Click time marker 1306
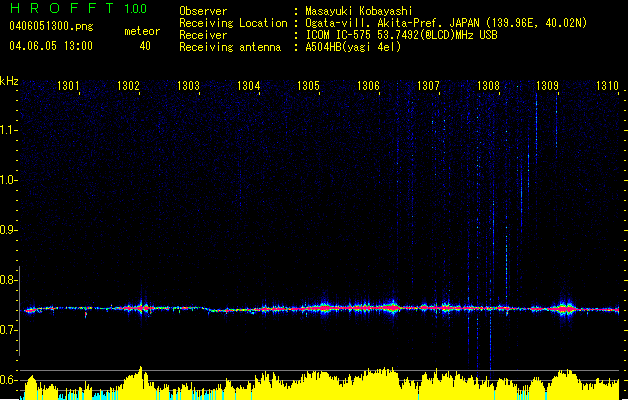Viewport: 629px width, 400px height. (368, 86)
